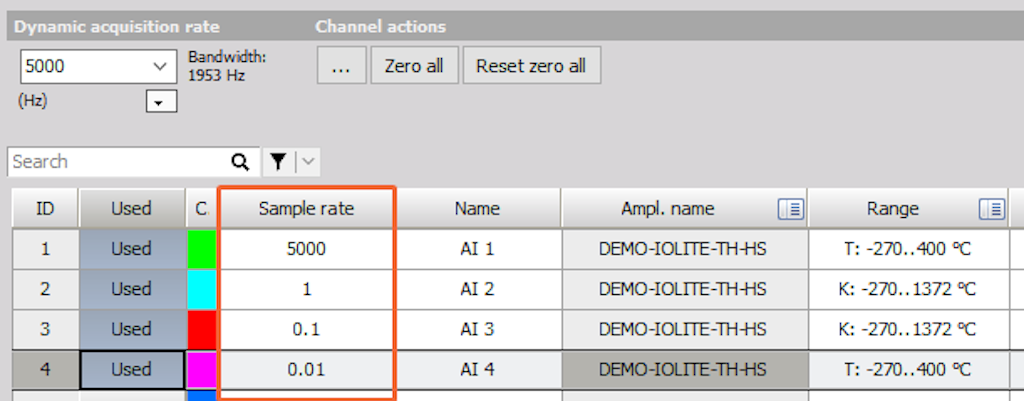Click the Sample rate column header
Viewport: 1024px width, 401px height.
306,209
